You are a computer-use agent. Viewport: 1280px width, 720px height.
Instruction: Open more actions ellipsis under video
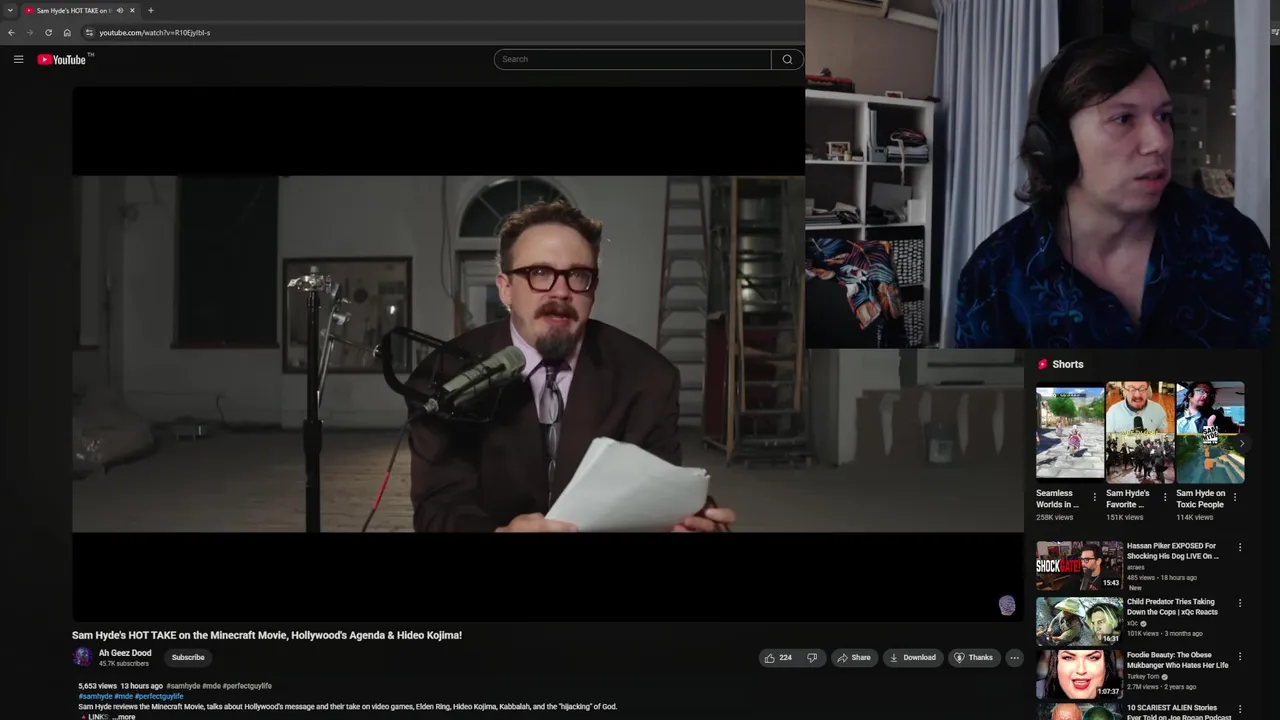tap(1014, 657)
